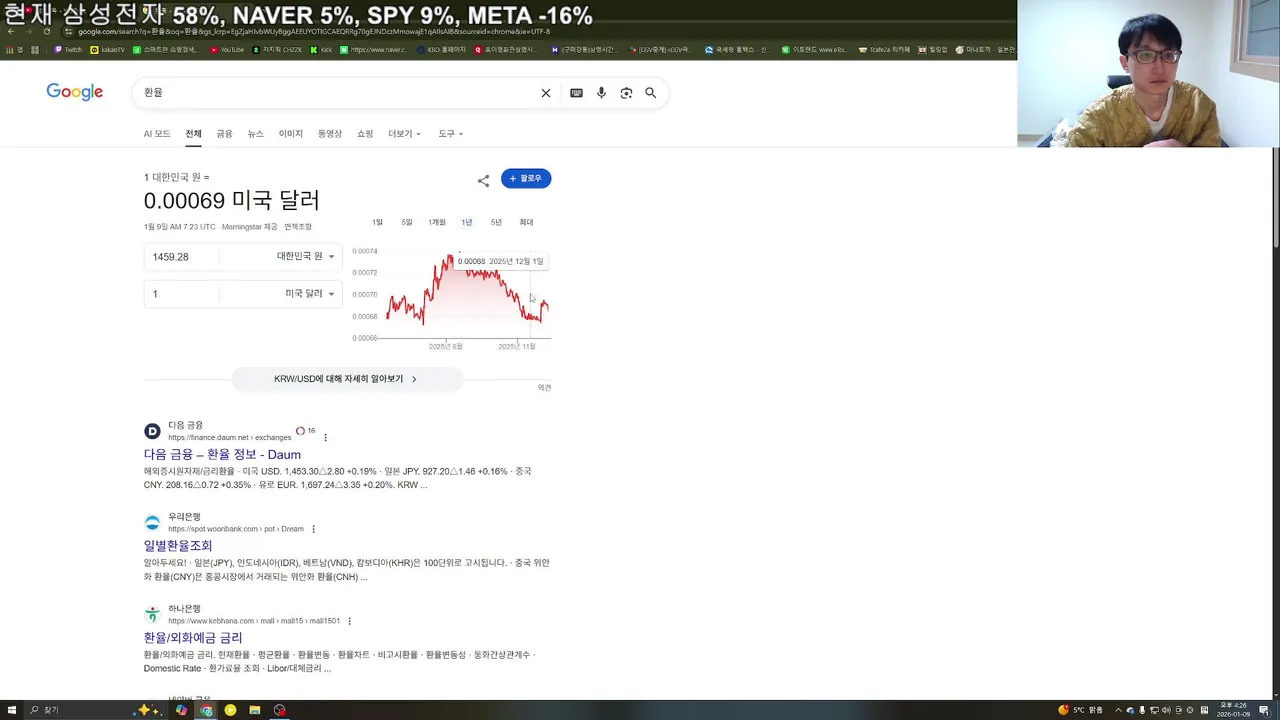Image resolution: width=1280 pixels, height=720 pixels.
Task: Click the 팔로우 follow button
Action: (526, 178)
